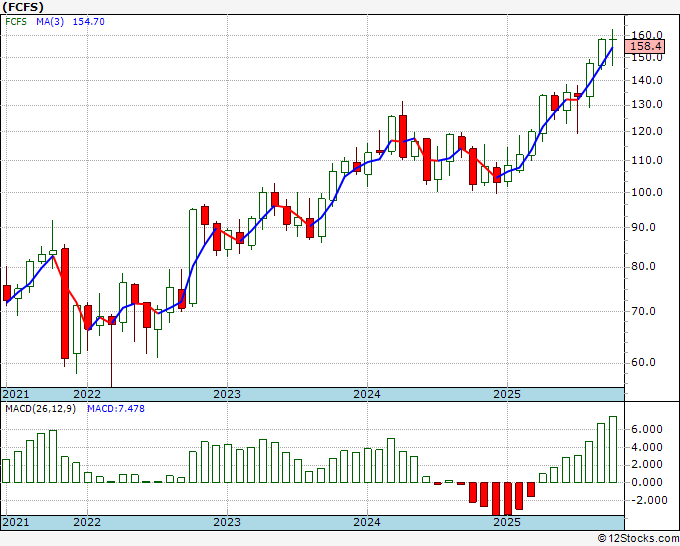Click the (FCFS) chart title
Viewport: 680px width, 546px height.
coord(23,7)
